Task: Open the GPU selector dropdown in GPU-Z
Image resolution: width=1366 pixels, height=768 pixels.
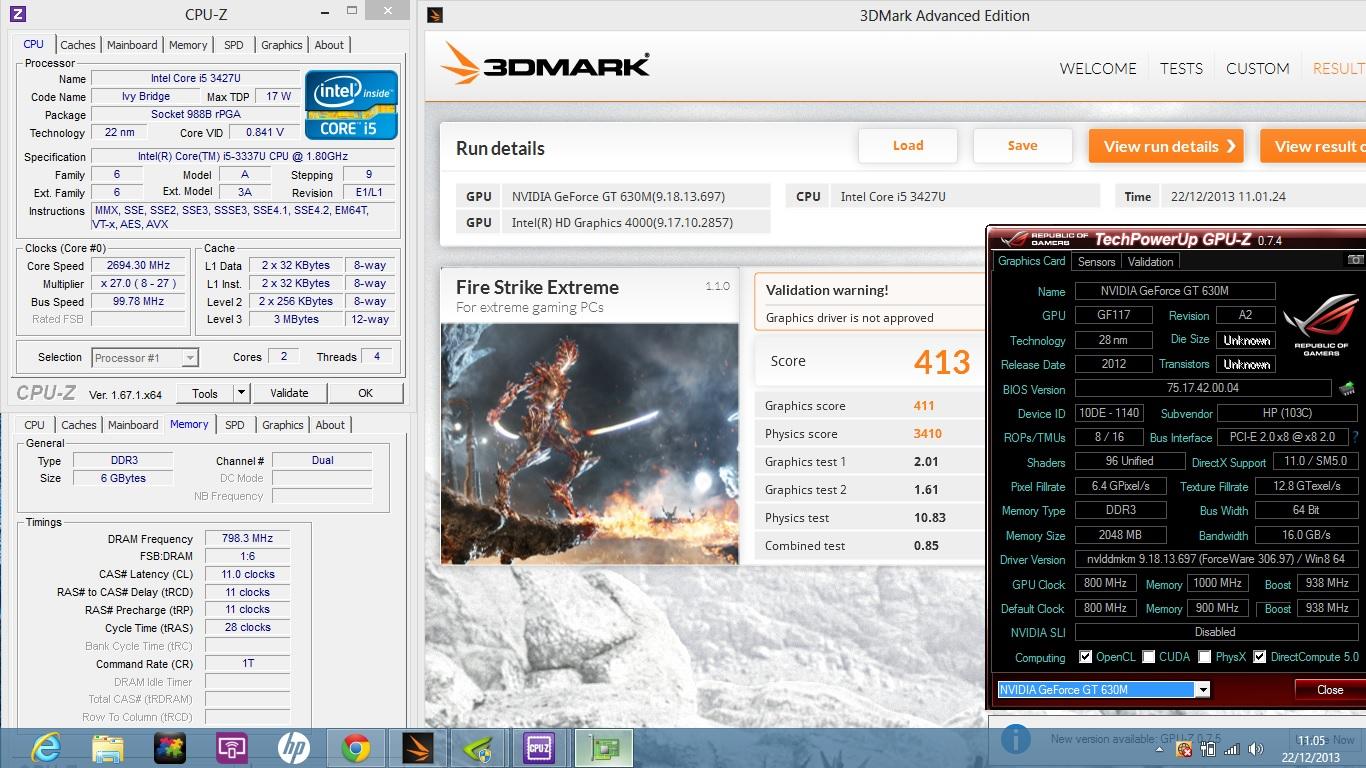Action: point(1203,689)
